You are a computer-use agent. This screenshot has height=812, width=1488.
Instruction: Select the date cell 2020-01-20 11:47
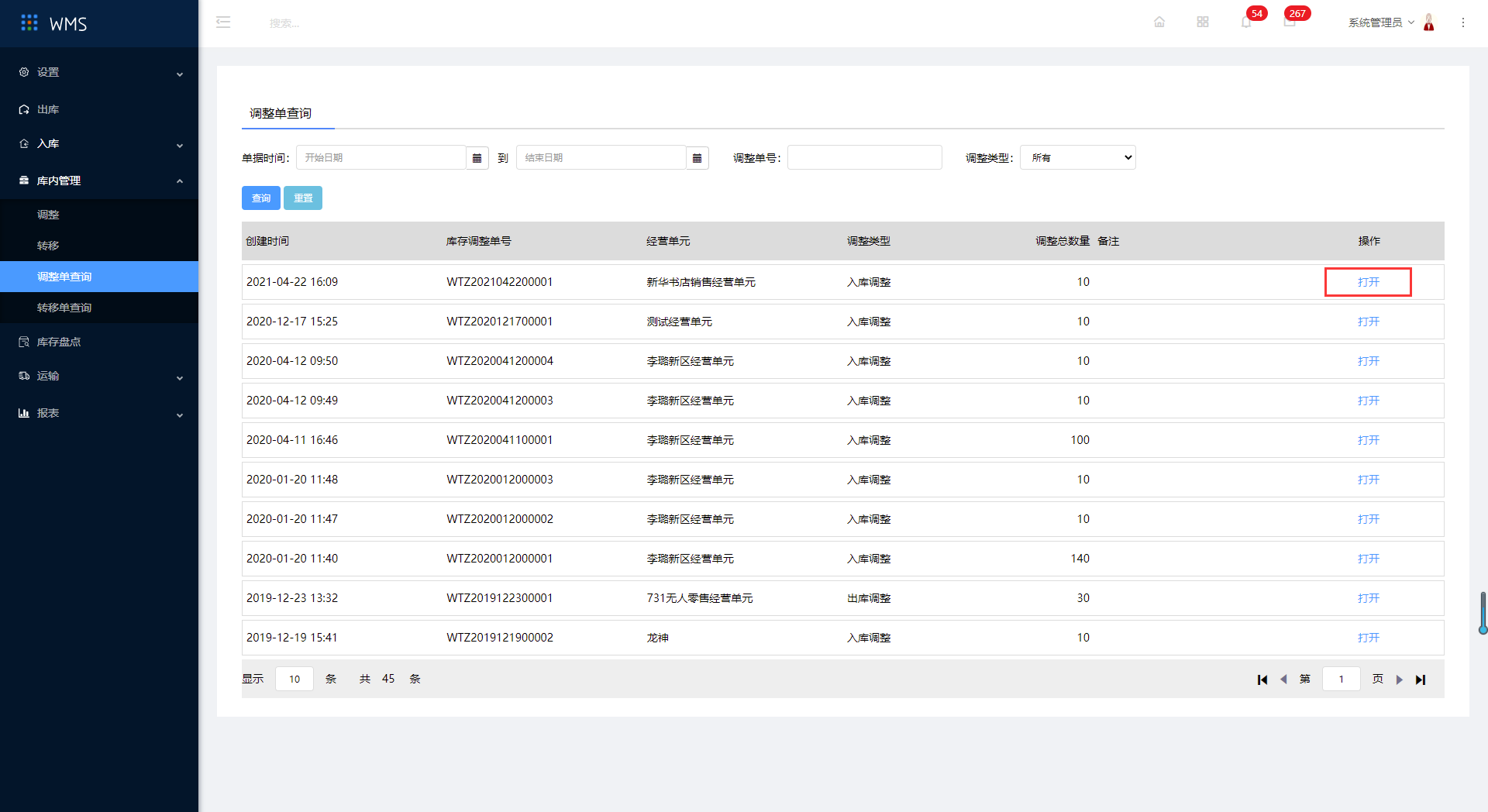[x=292, y=519]
